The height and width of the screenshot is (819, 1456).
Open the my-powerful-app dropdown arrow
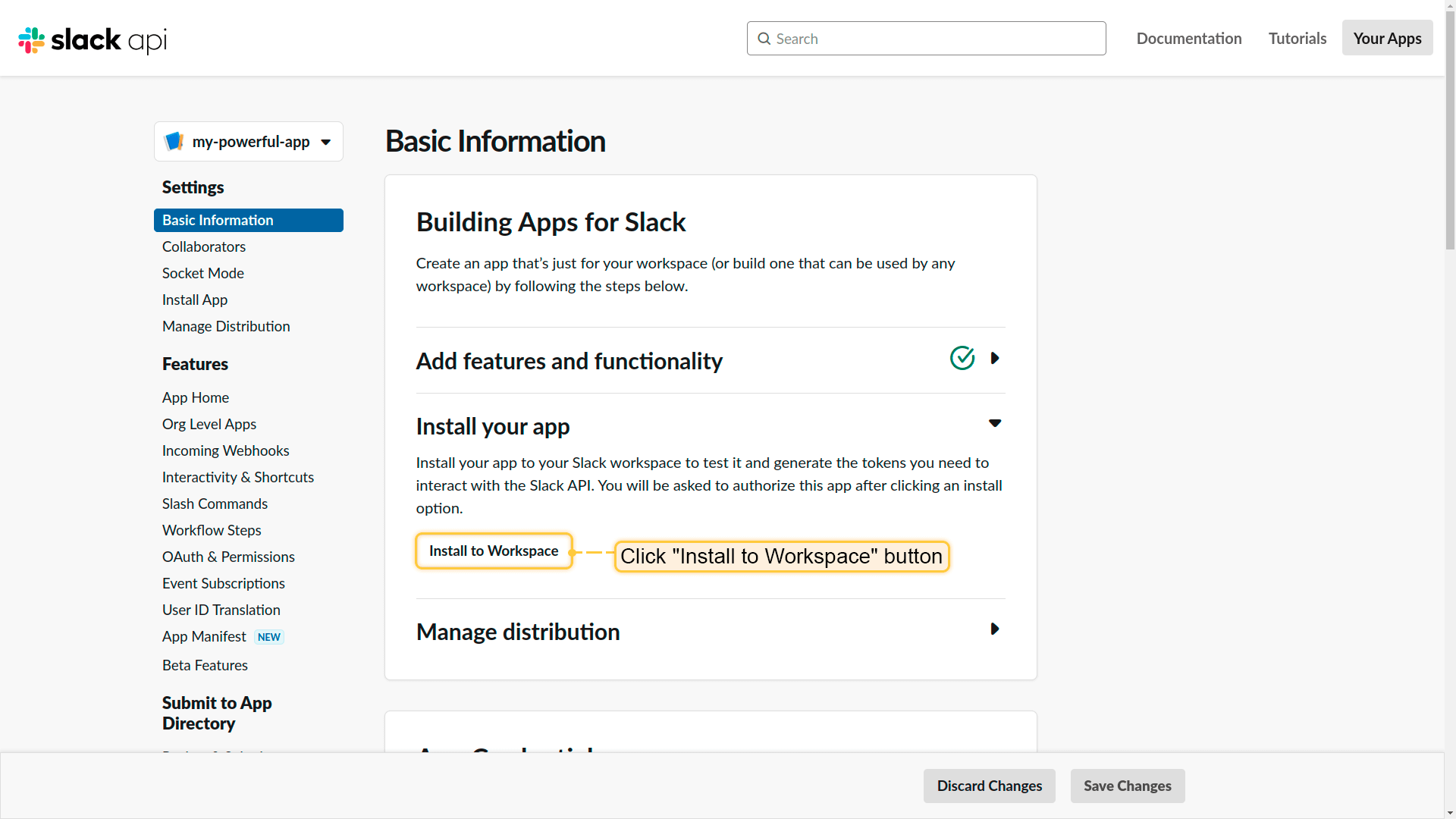pyautogui.click(x=325, y=142)
